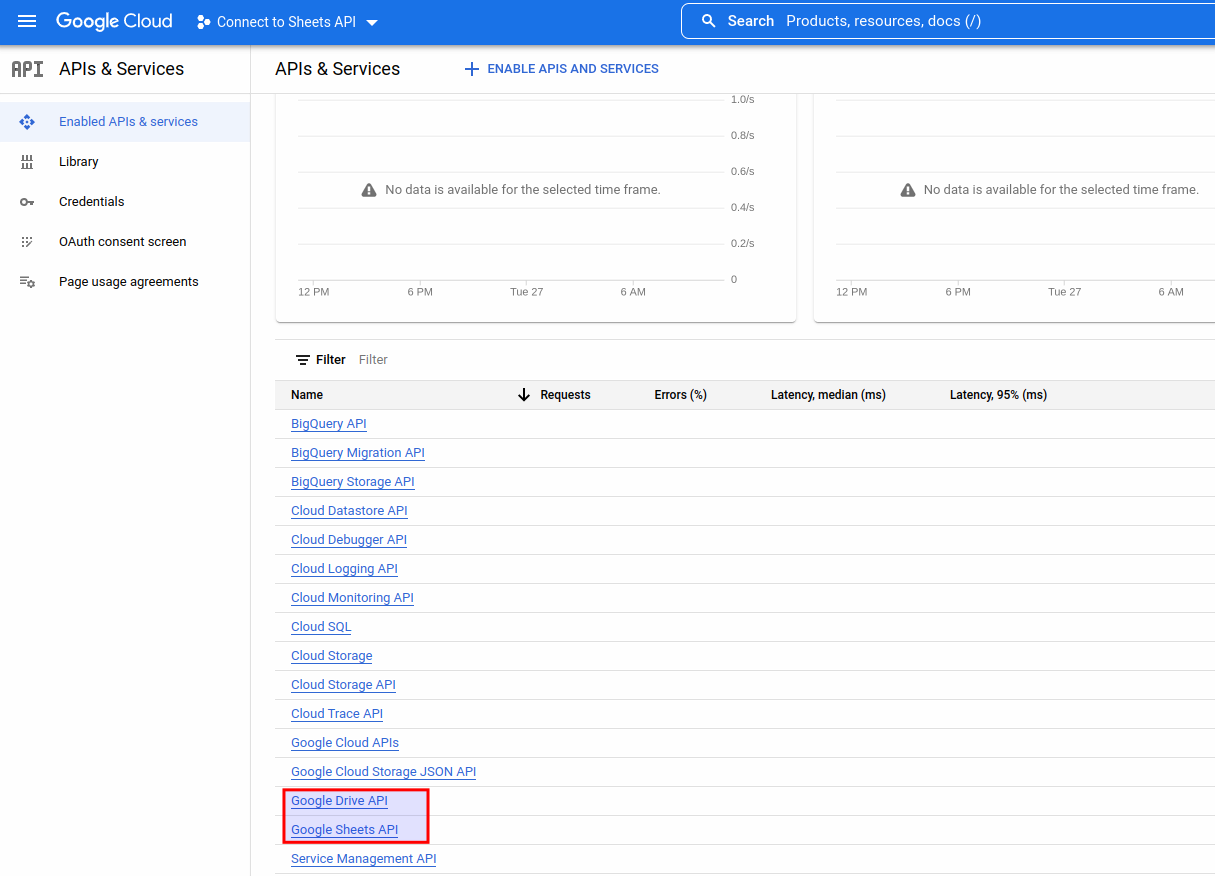The image size is (1215, 876).
Task: Click the Enabled APIs & services sidebar icon
Action: (27, 122)
